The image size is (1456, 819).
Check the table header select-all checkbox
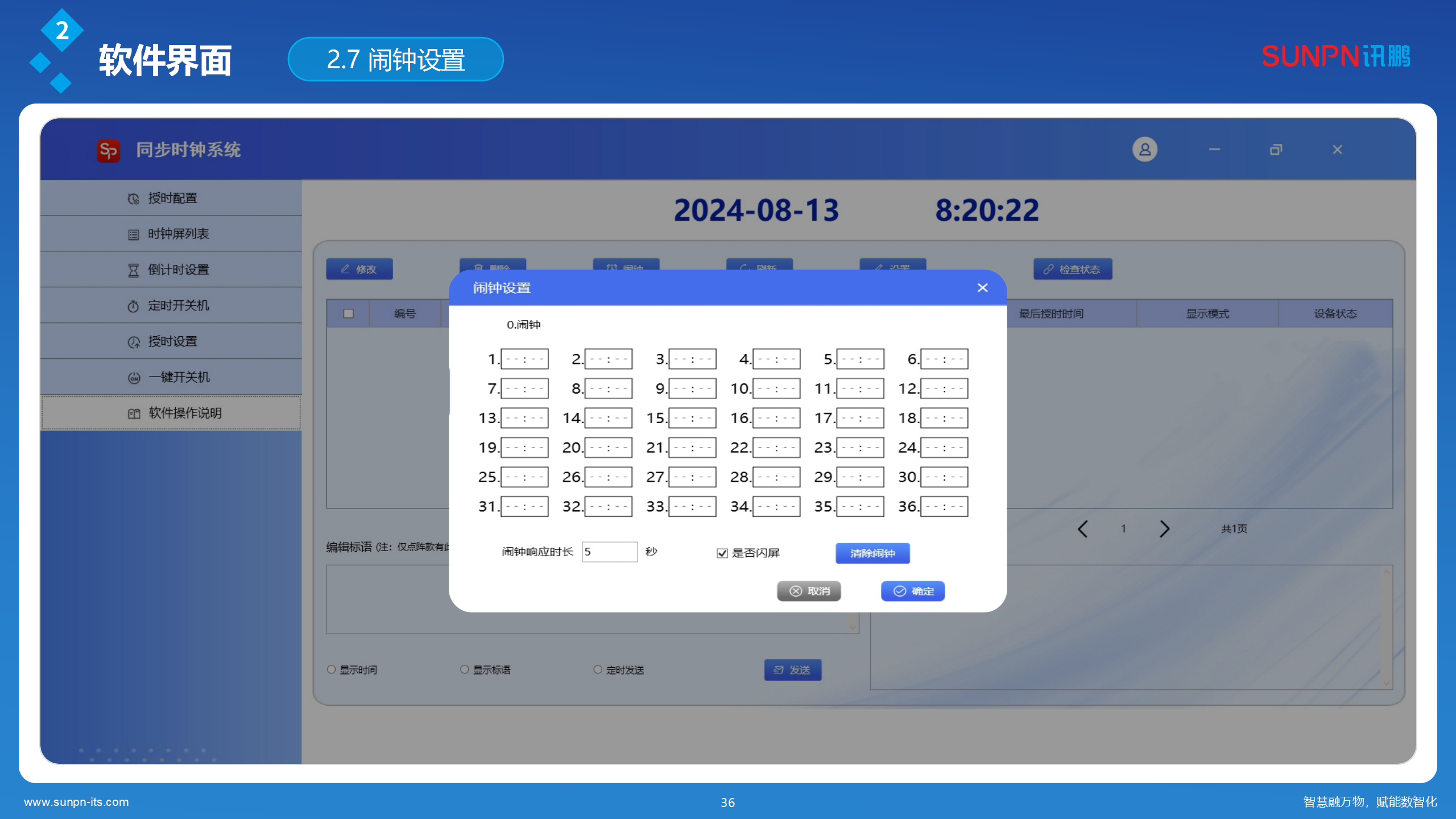pyautogui.click(x=349, y=313)
